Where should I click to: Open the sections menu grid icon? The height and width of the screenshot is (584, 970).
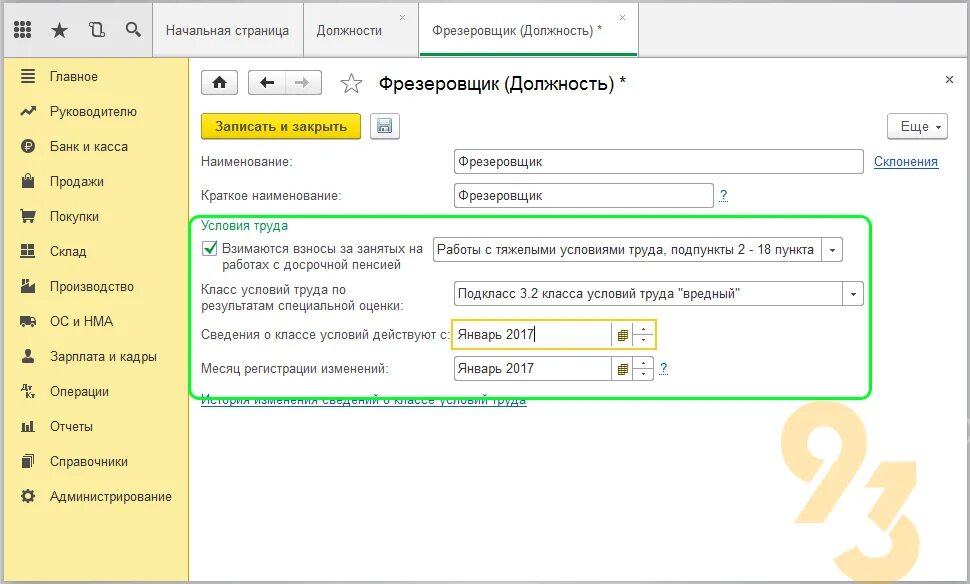(23, 30)
